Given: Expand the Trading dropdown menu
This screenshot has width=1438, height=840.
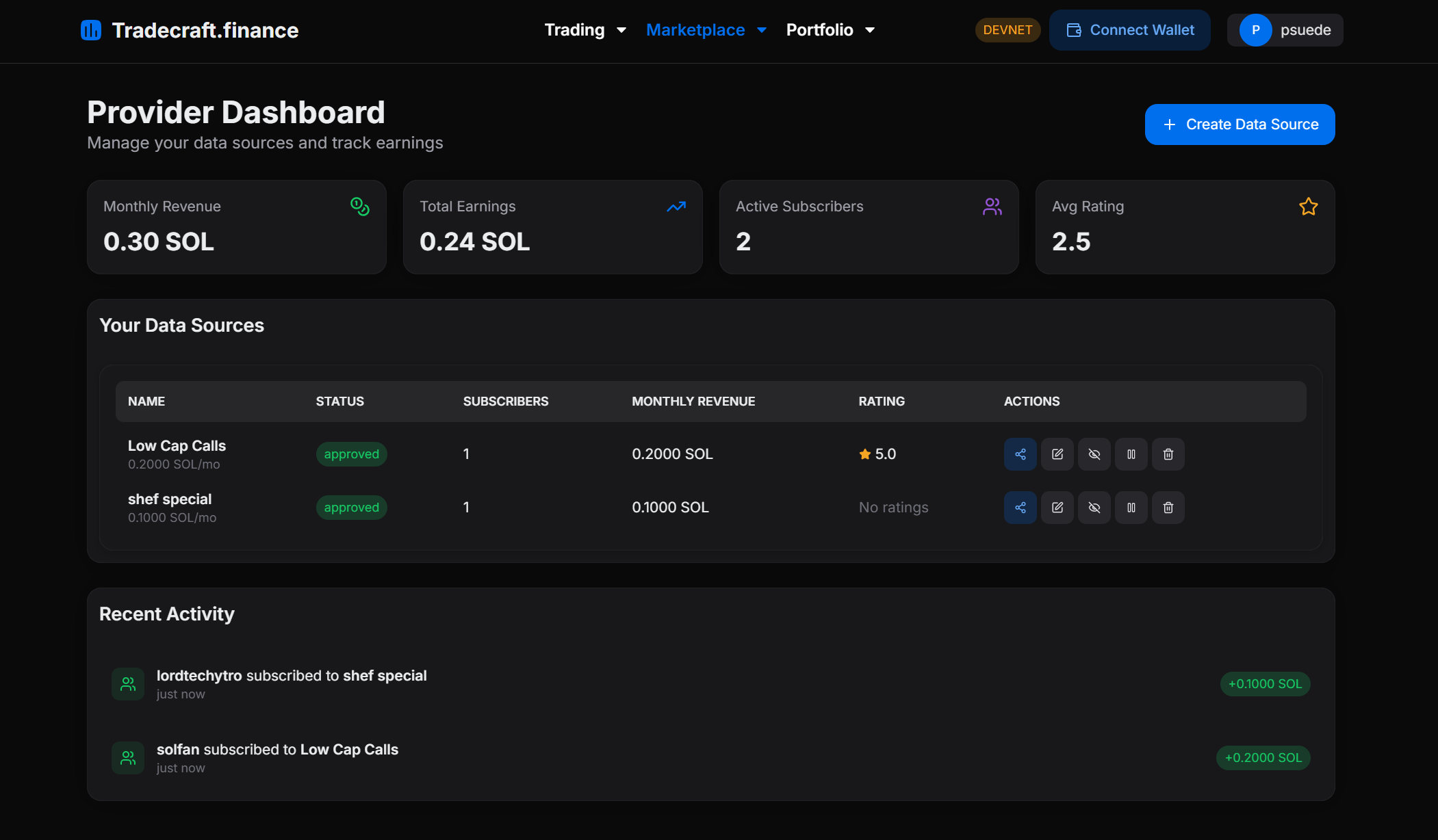Looking at the screenshot, I should click(585, 30).
